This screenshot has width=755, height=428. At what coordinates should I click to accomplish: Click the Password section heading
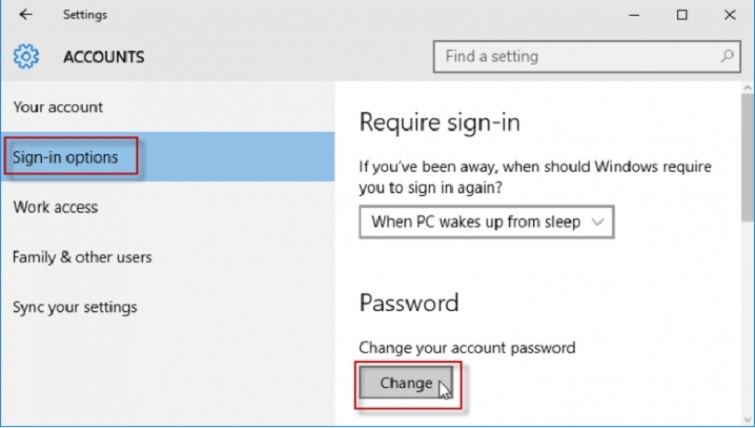[x=408, y=303]
